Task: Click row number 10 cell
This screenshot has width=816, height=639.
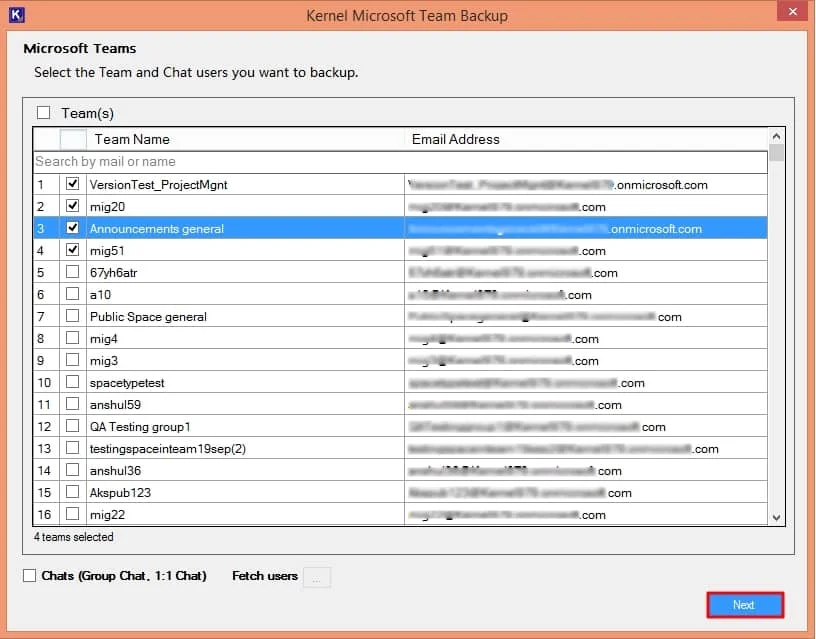Action: (x=46, y=382)
